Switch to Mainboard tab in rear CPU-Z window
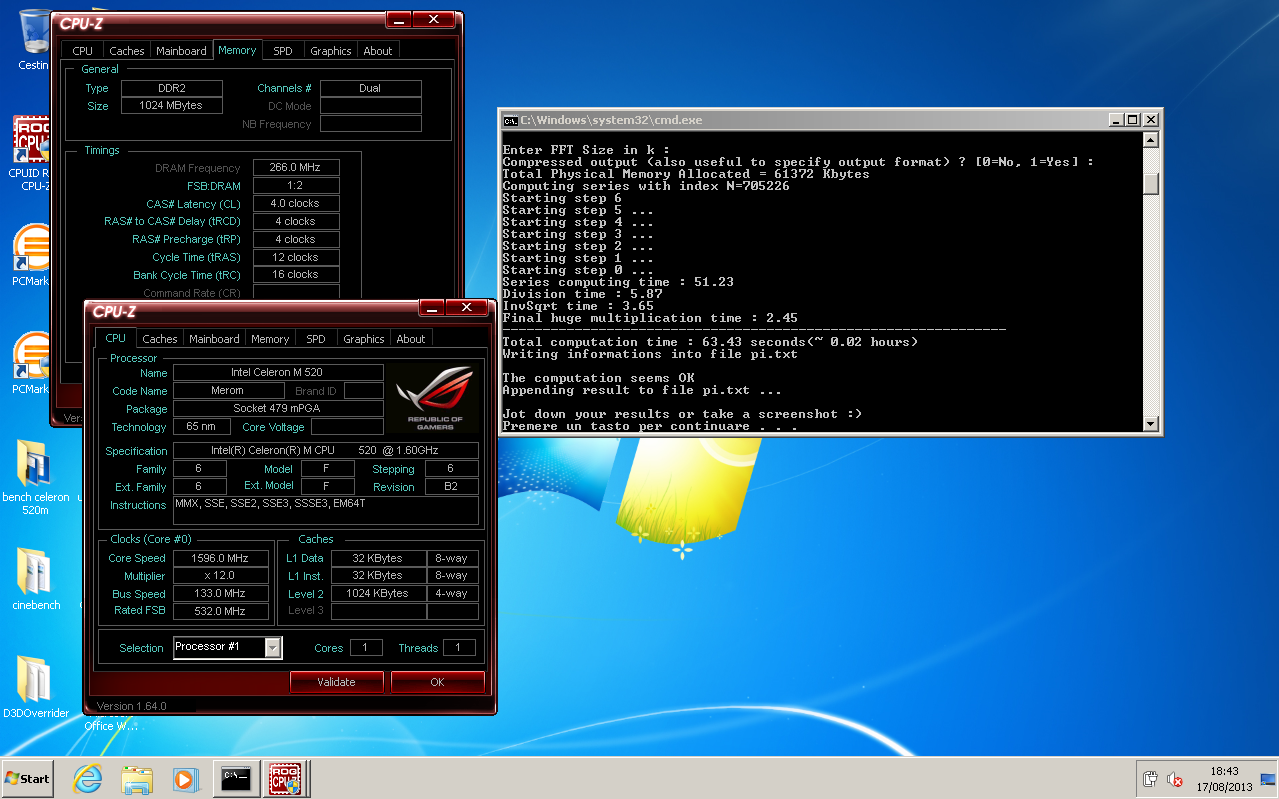The width and height of the screenshot is (1279, 799). point(181,51)
